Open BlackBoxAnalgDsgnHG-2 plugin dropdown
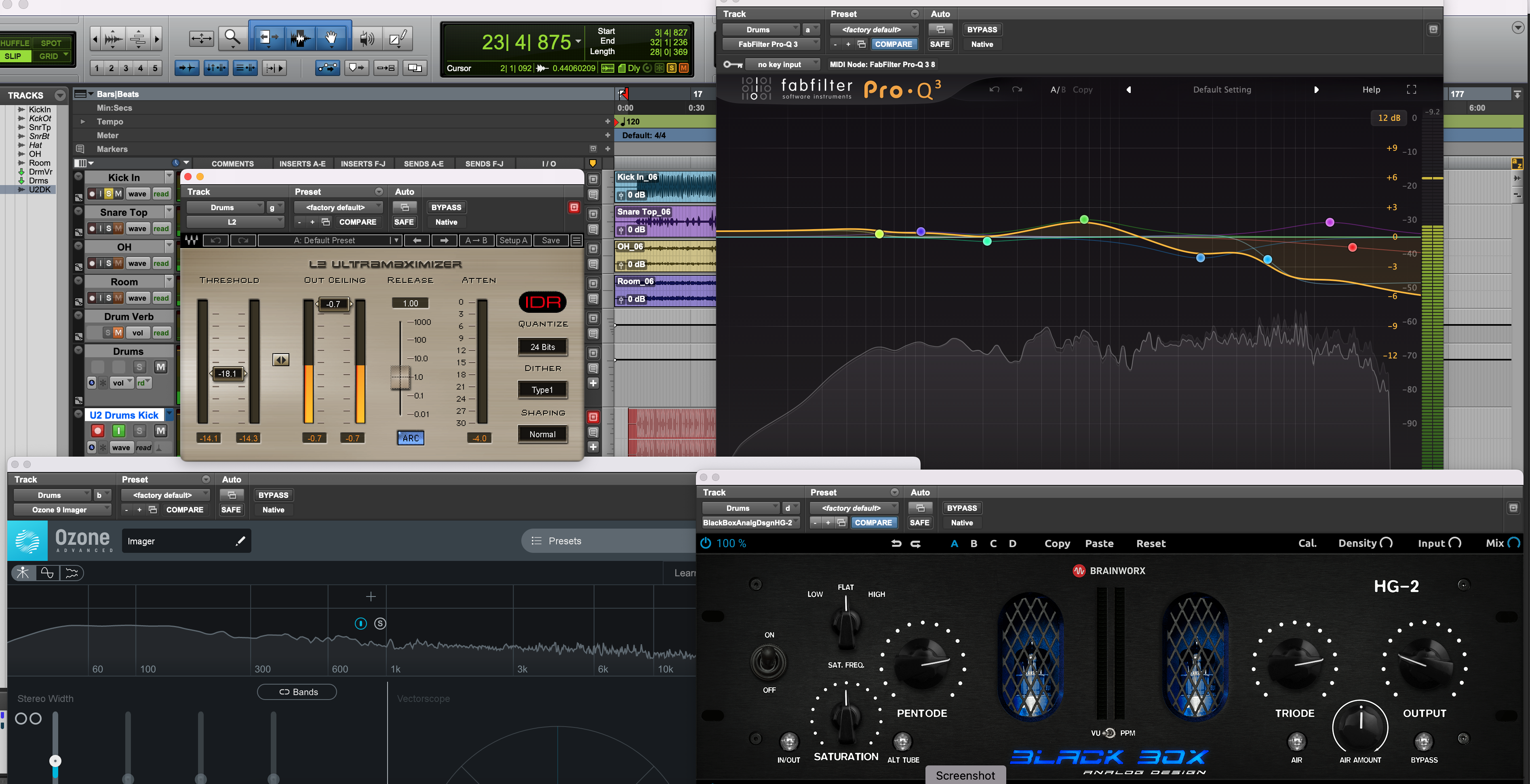 coord(750,523)
